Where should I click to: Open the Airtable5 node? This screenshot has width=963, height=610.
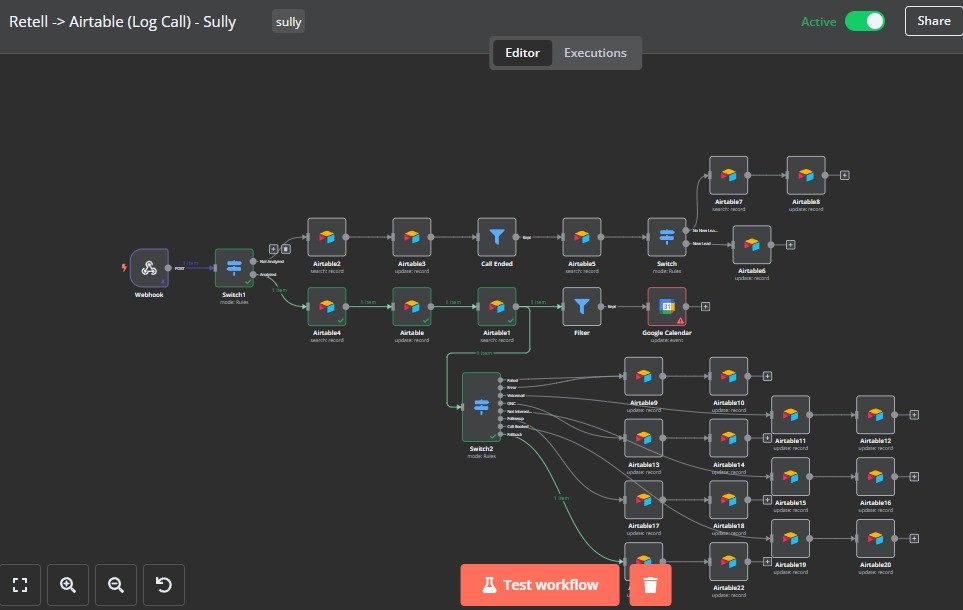click(582, 237)
